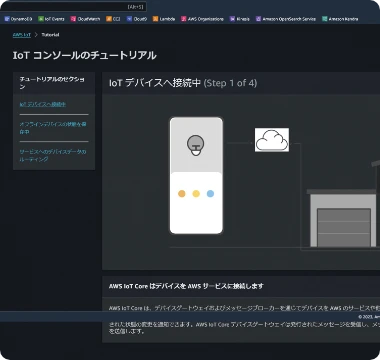Open the Amazon OpenSearch Service shortcut icon
This screenshot has width=380, height=360.
point(258,19)
